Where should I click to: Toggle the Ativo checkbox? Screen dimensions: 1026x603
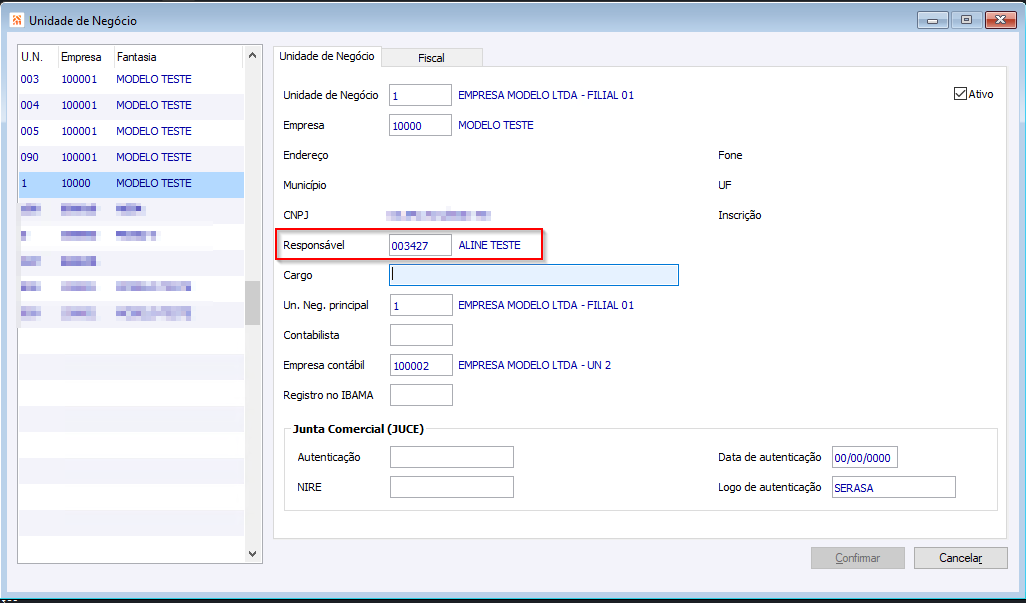[x=960, y=94]
